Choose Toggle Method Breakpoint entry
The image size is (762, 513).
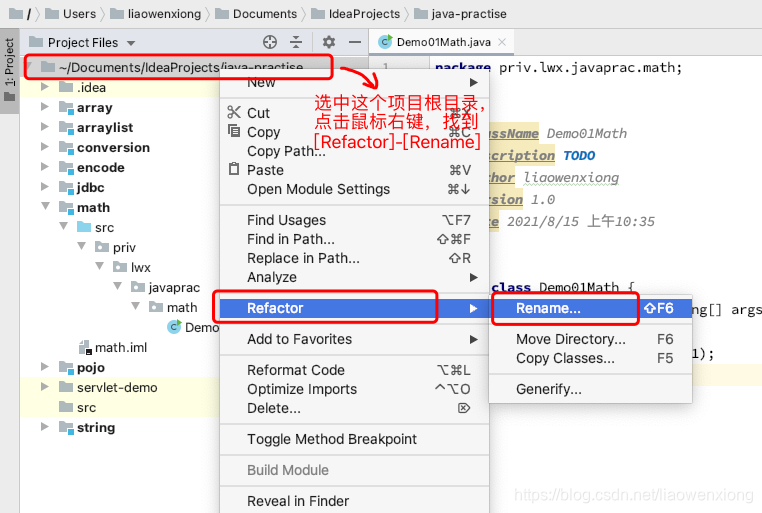coord(354,439)
